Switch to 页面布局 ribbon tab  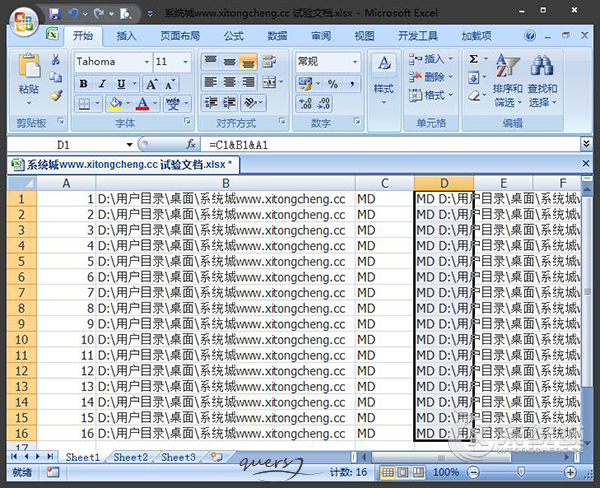point(180,36)
